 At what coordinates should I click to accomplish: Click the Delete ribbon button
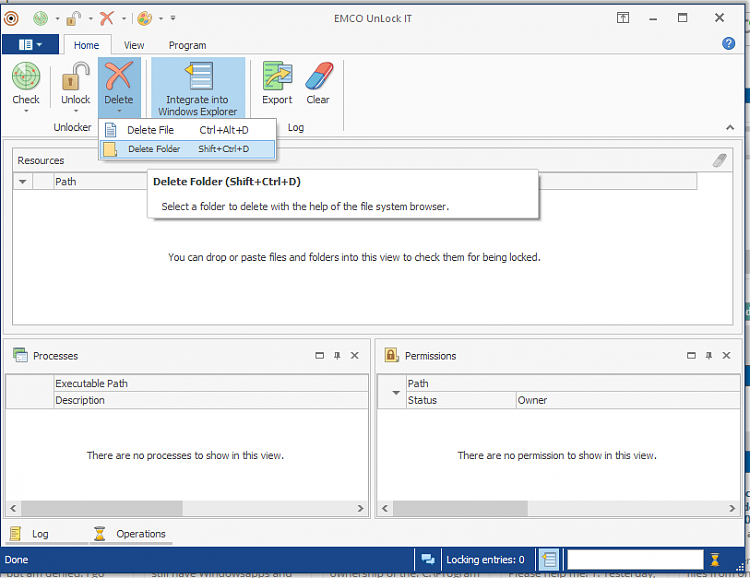[119, 88]
